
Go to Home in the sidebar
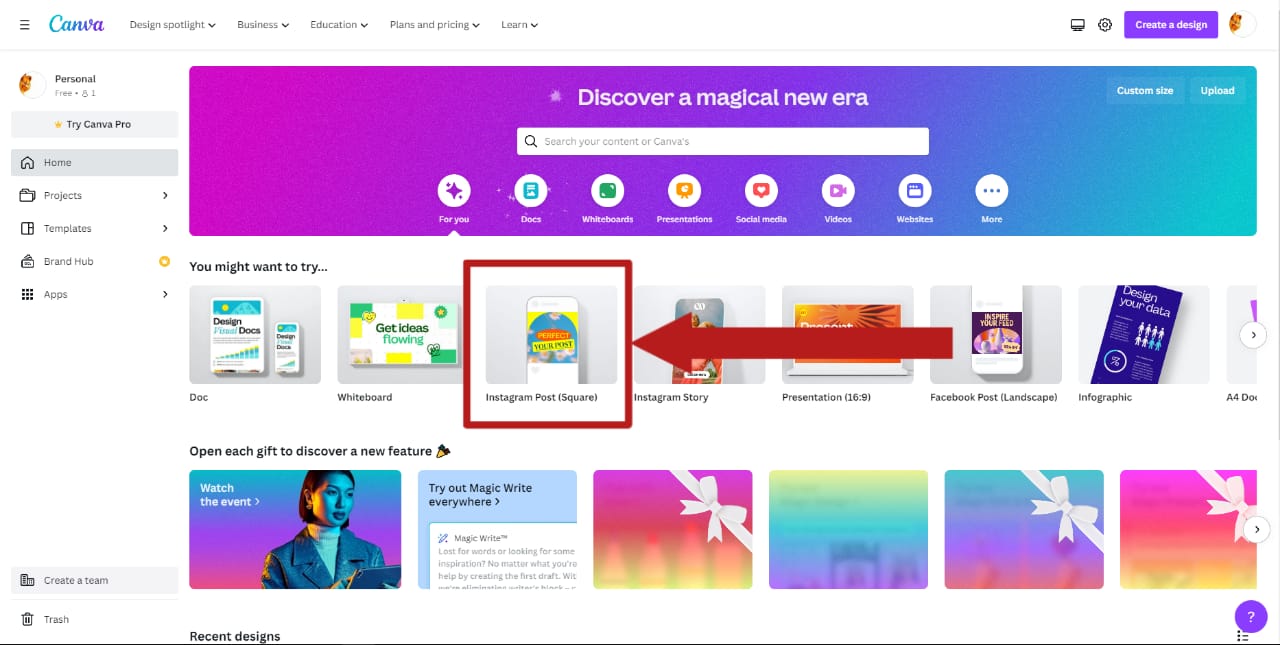[x=94, y=162]
